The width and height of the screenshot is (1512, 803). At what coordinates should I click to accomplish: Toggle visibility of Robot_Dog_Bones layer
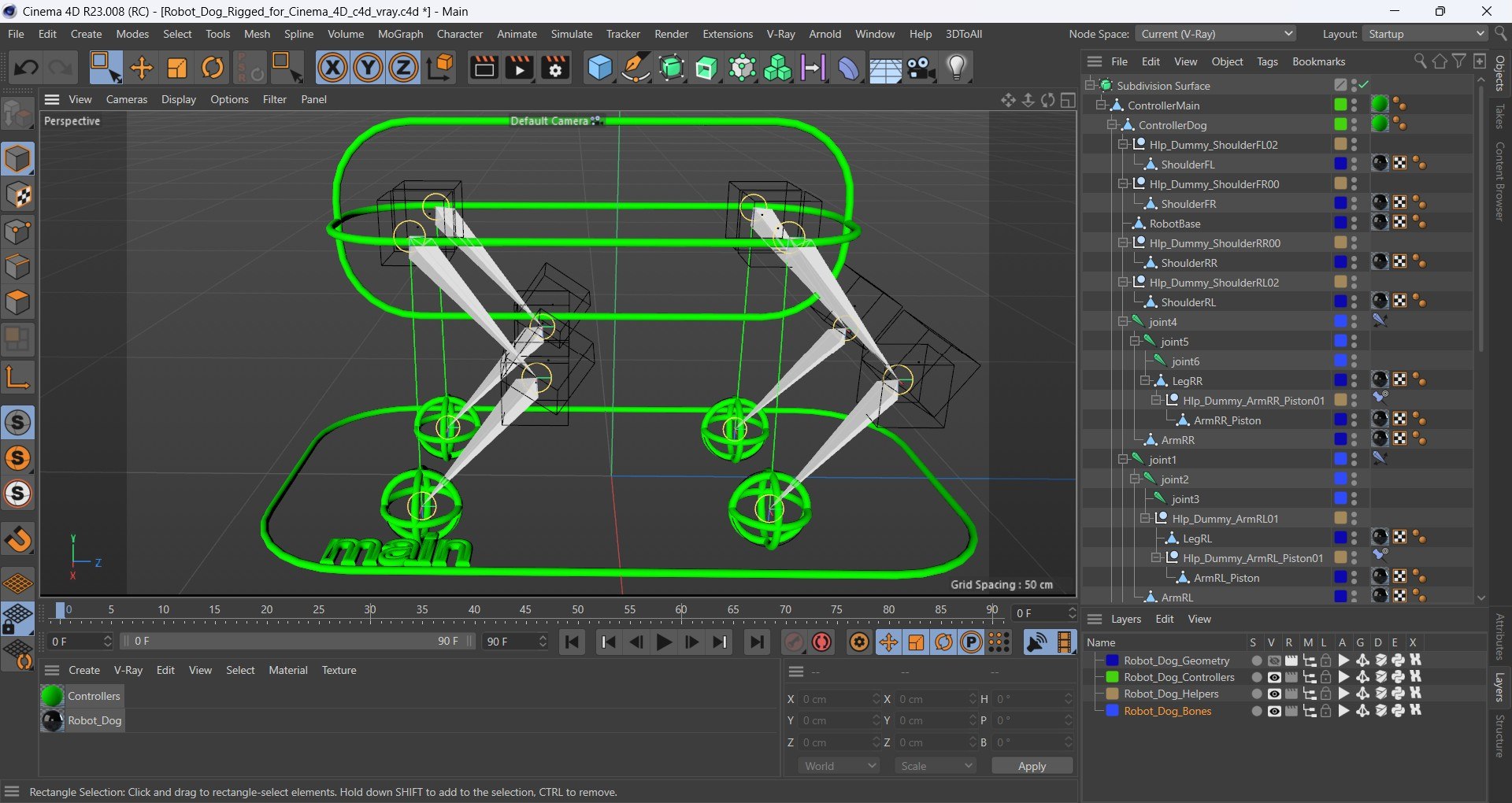(1274, 711)
